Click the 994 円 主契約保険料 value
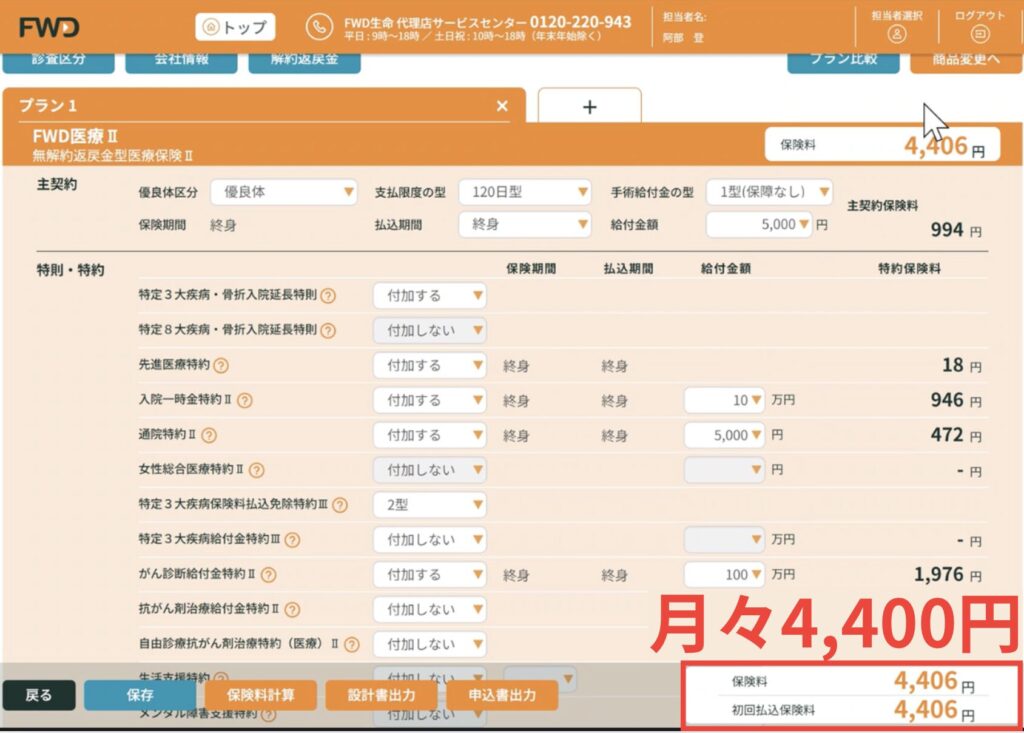Image resolution: width=1024 pixels, height=733 pixels. click(x=955, y=231)
